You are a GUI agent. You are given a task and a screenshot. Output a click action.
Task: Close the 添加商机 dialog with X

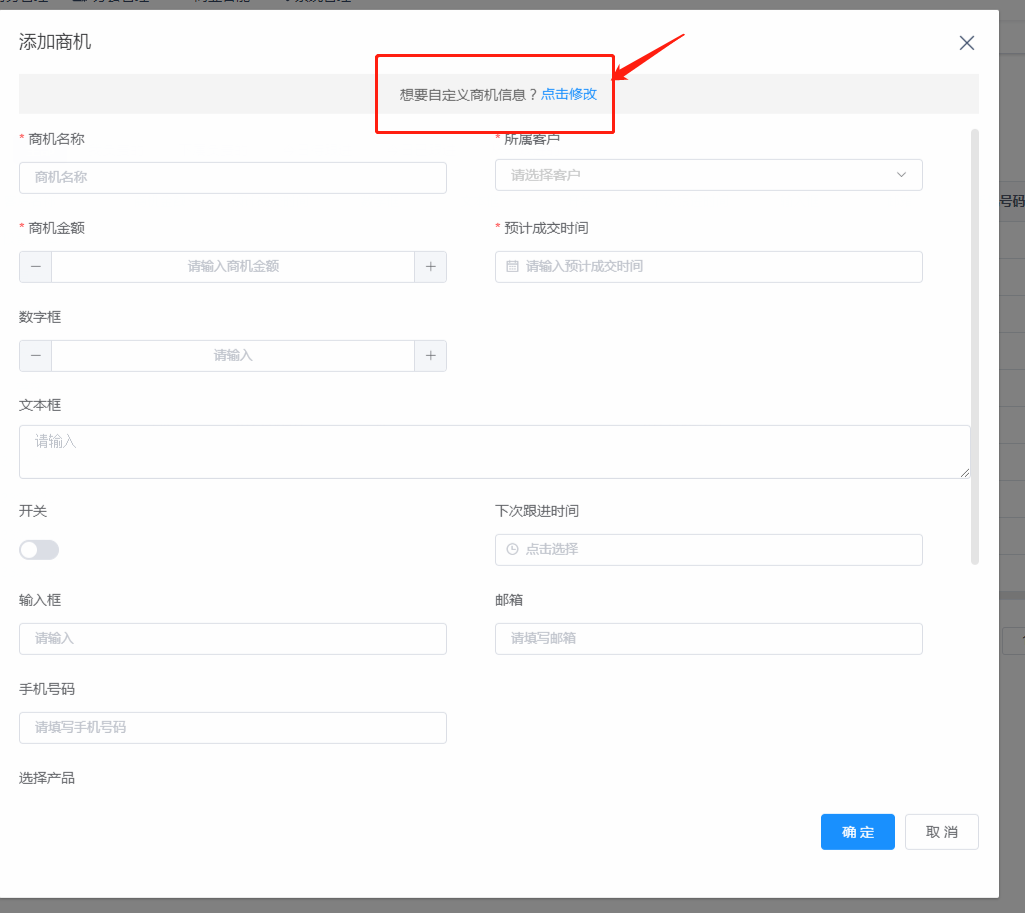[x=966, y=42]
